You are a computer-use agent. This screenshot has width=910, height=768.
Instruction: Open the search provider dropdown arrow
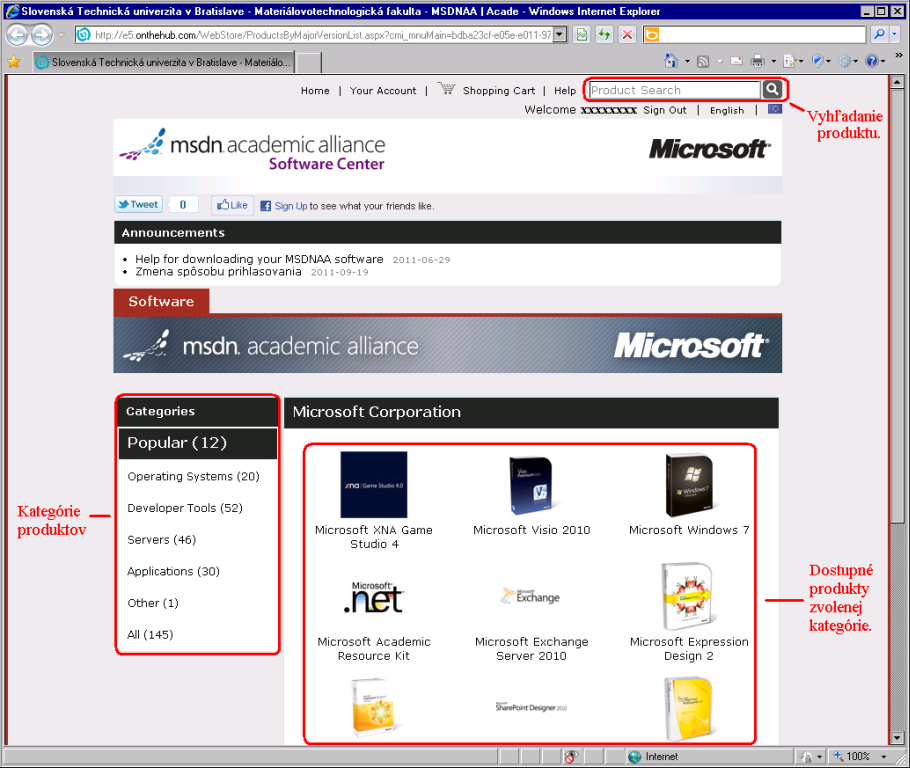coord(894,35)
